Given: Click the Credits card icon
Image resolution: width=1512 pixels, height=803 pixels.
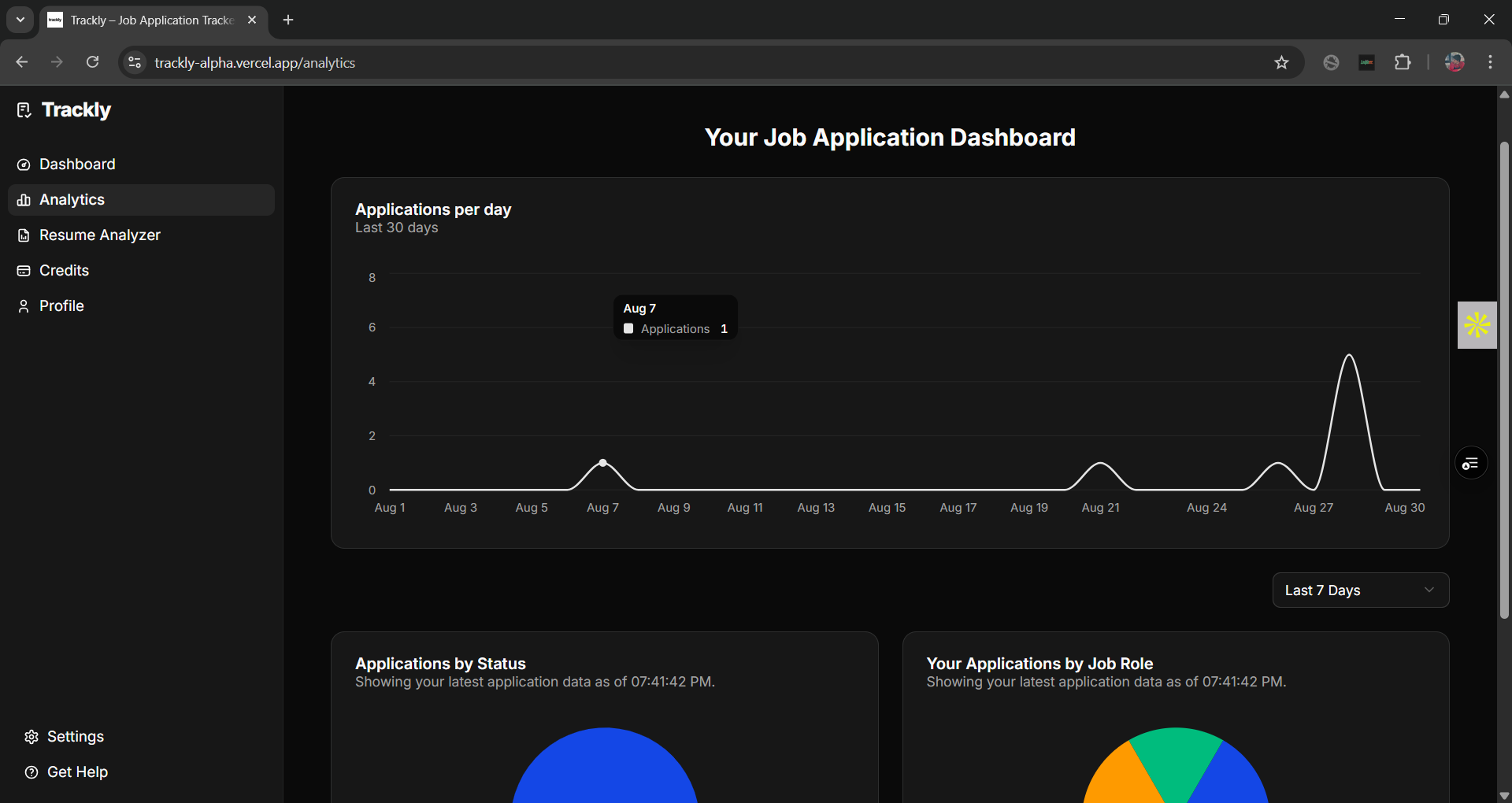Looking at the screenshot, I should point(24,271).
